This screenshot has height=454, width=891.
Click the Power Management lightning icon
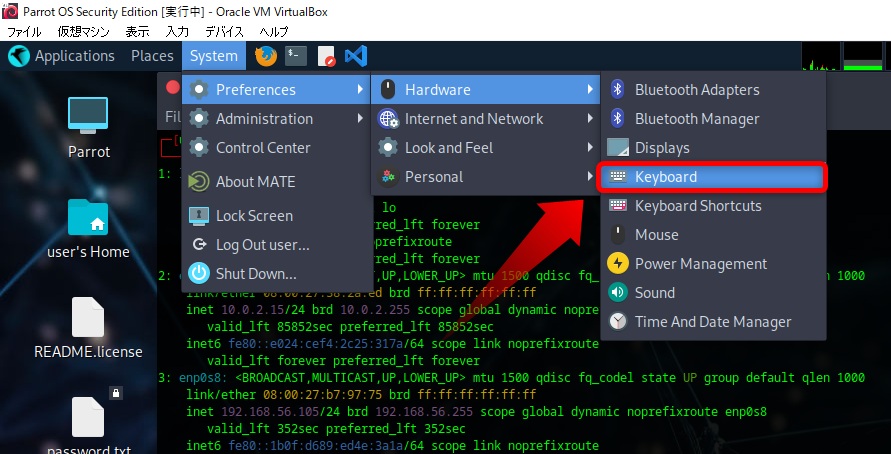(618, 263)
